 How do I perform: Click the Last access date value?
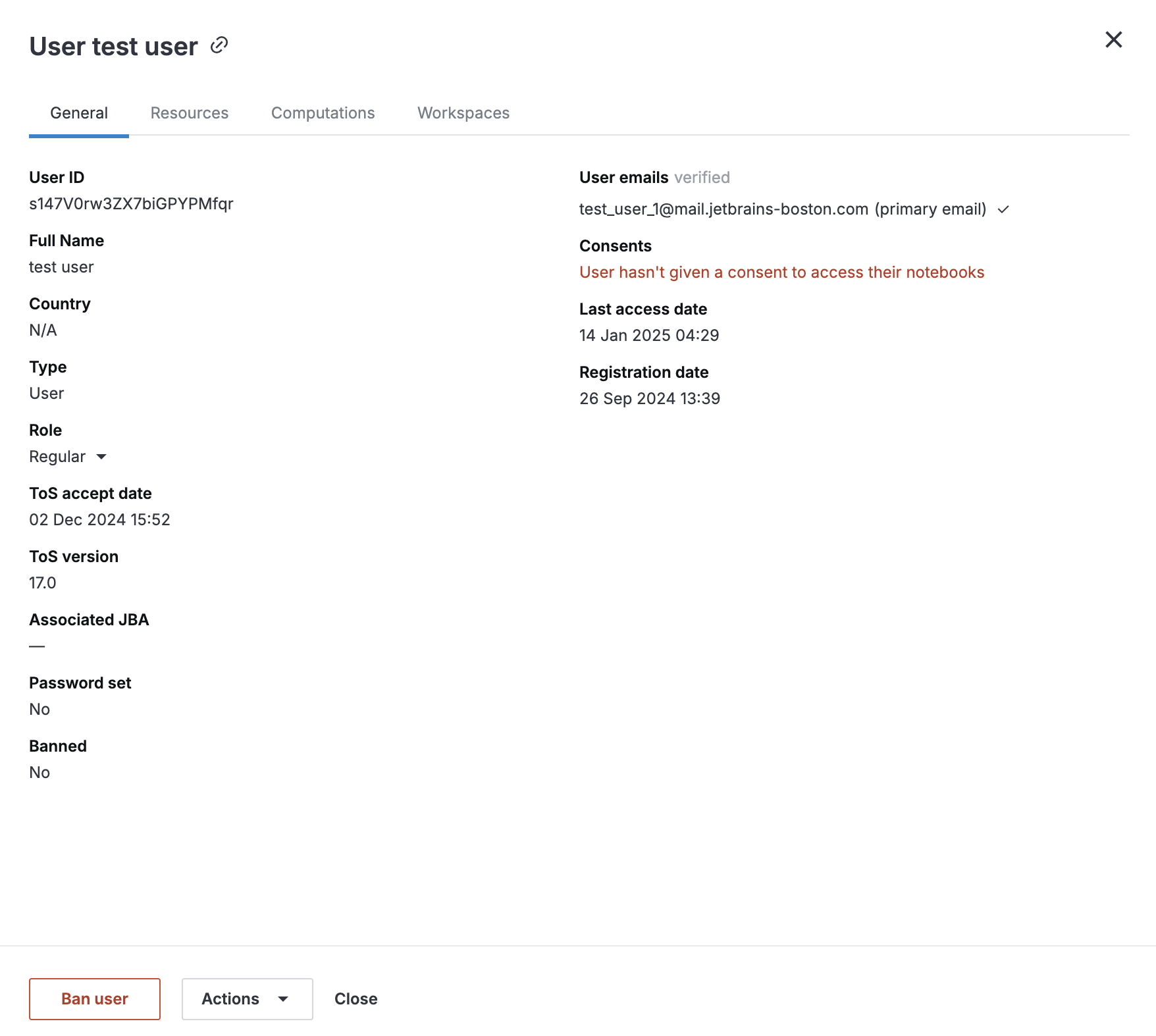[649, 336]
